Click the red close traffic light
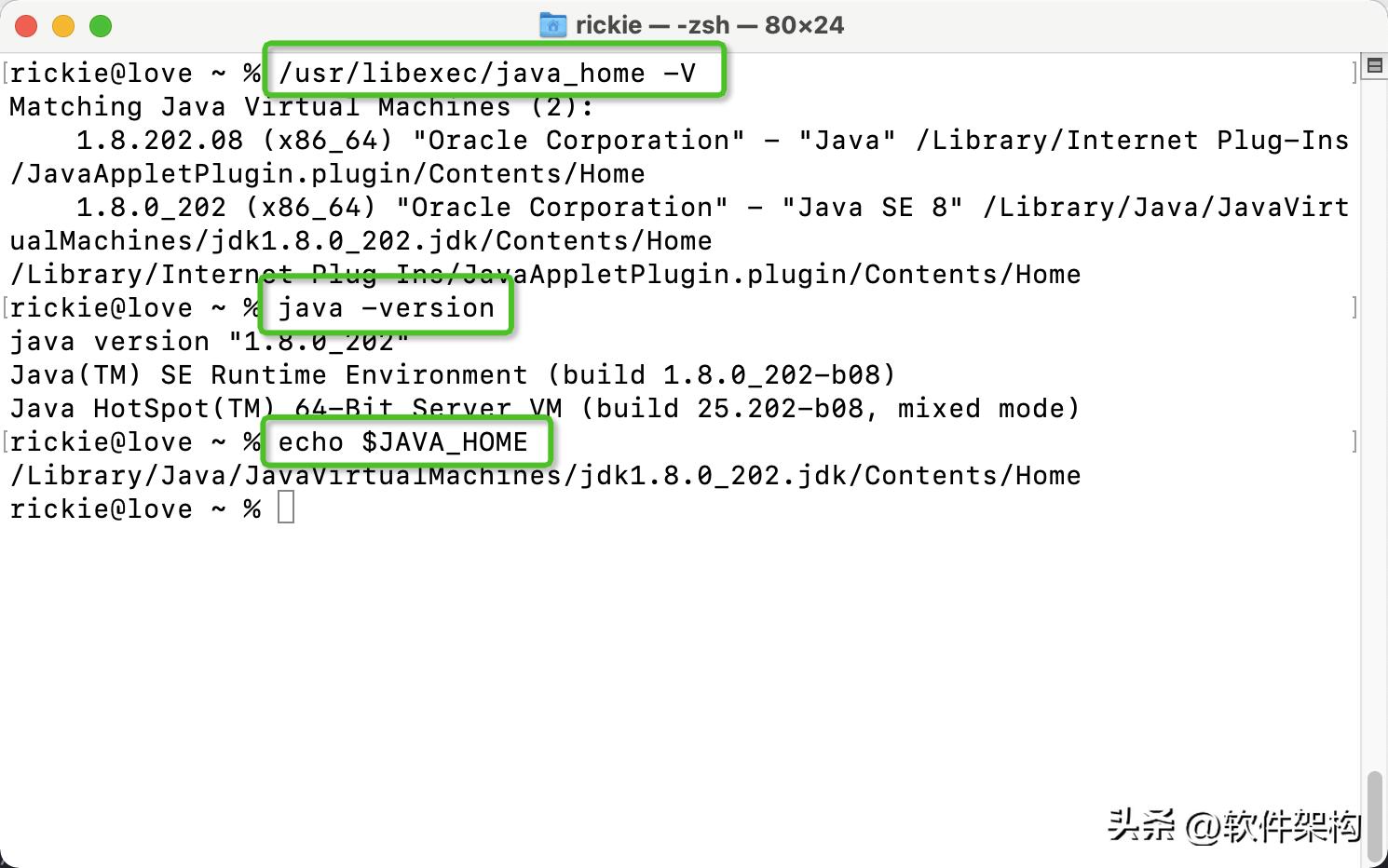 tap(26, 26)
